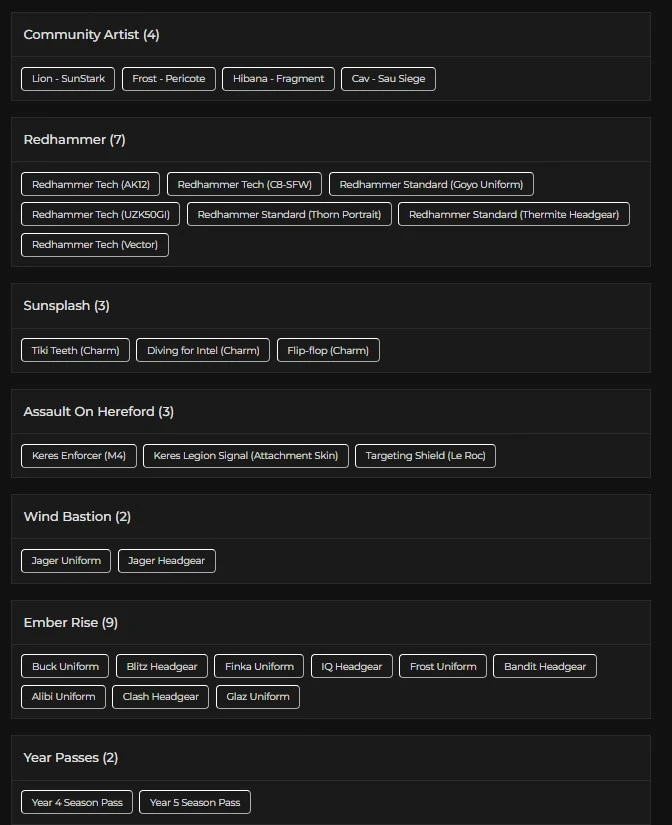672x825 pixels.
Task: Choose Keres Enforcer (M4) skin
Action: coord(79,456)
